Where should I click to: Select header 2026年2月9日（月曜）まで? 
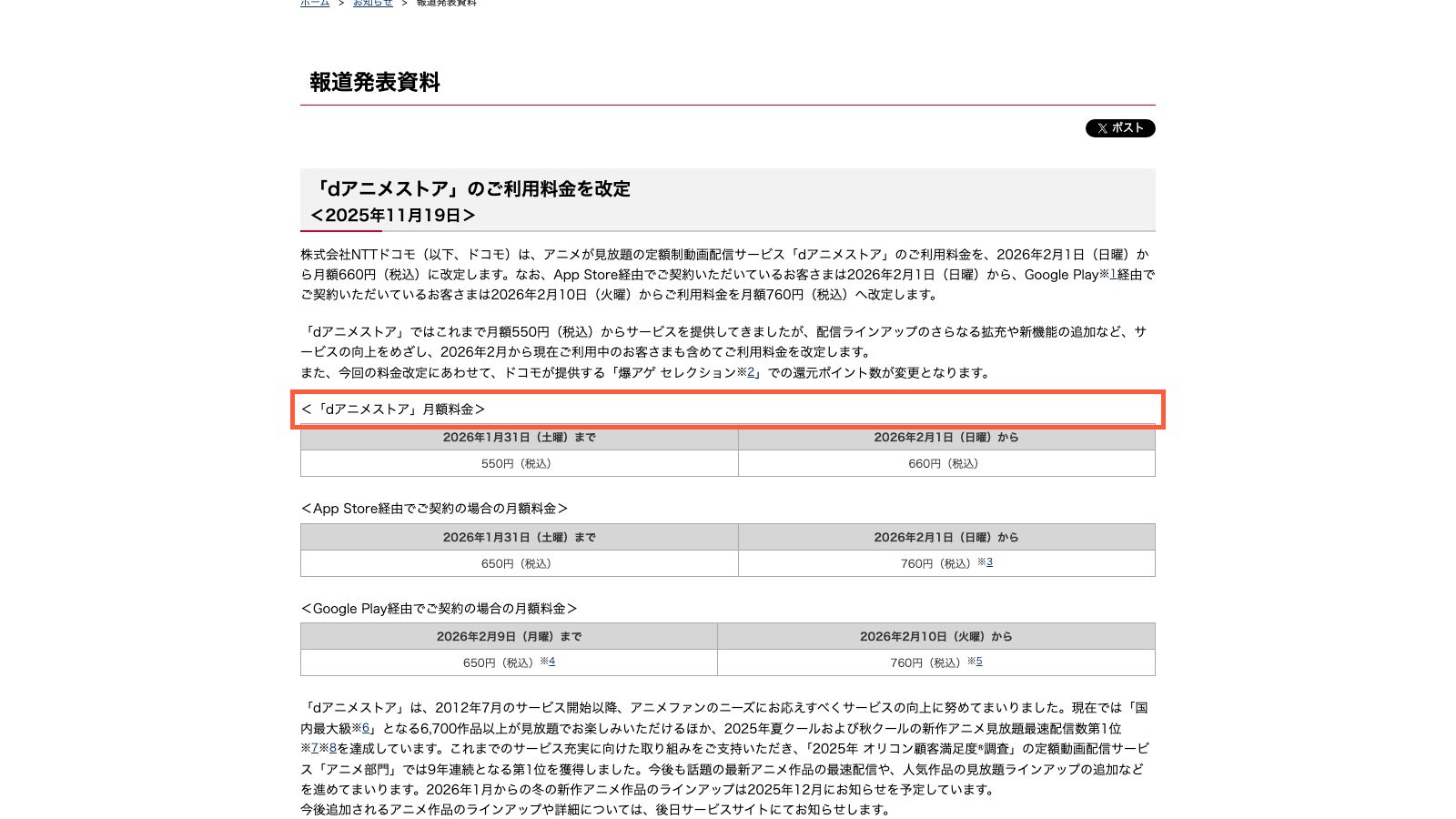[x=509, y=636]
